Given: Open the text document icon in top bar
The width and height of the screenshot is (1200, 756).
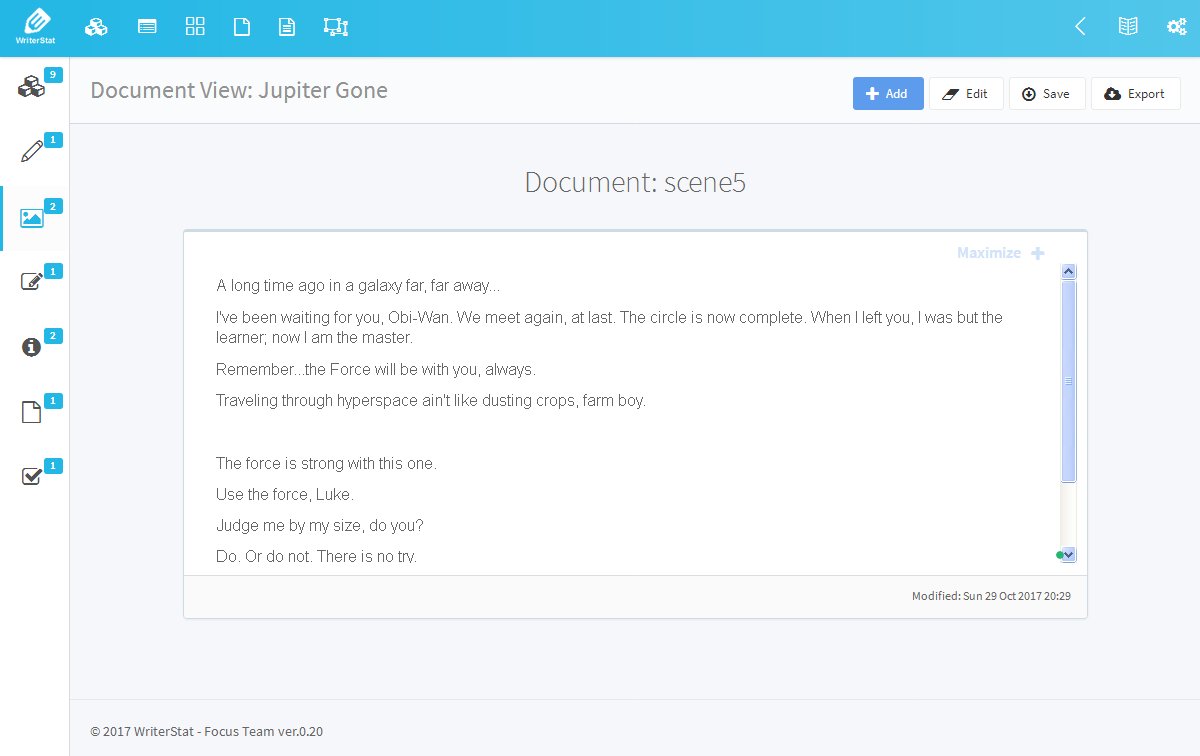Looking at the screenshot, I should point(287,27).
